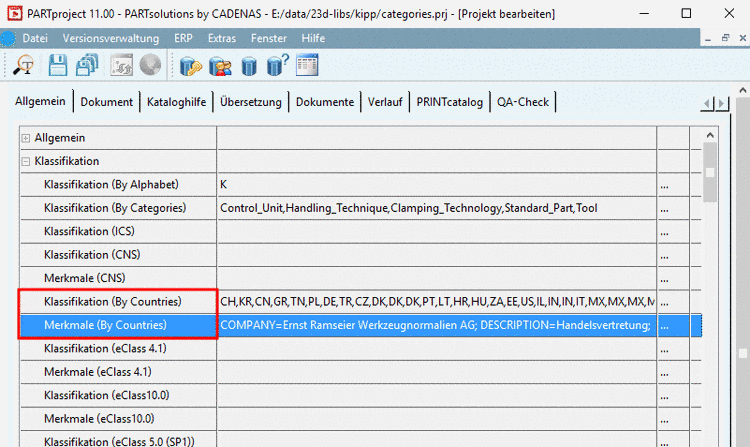Click the plain blue database icon
Image resolution: width=750 pixels, height=447 pixels.
click(249, 65)
